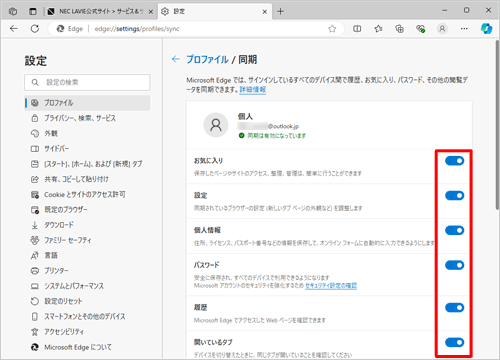
Task: Click the プロファイル breadcrumb link
Action: click(207, 59)
